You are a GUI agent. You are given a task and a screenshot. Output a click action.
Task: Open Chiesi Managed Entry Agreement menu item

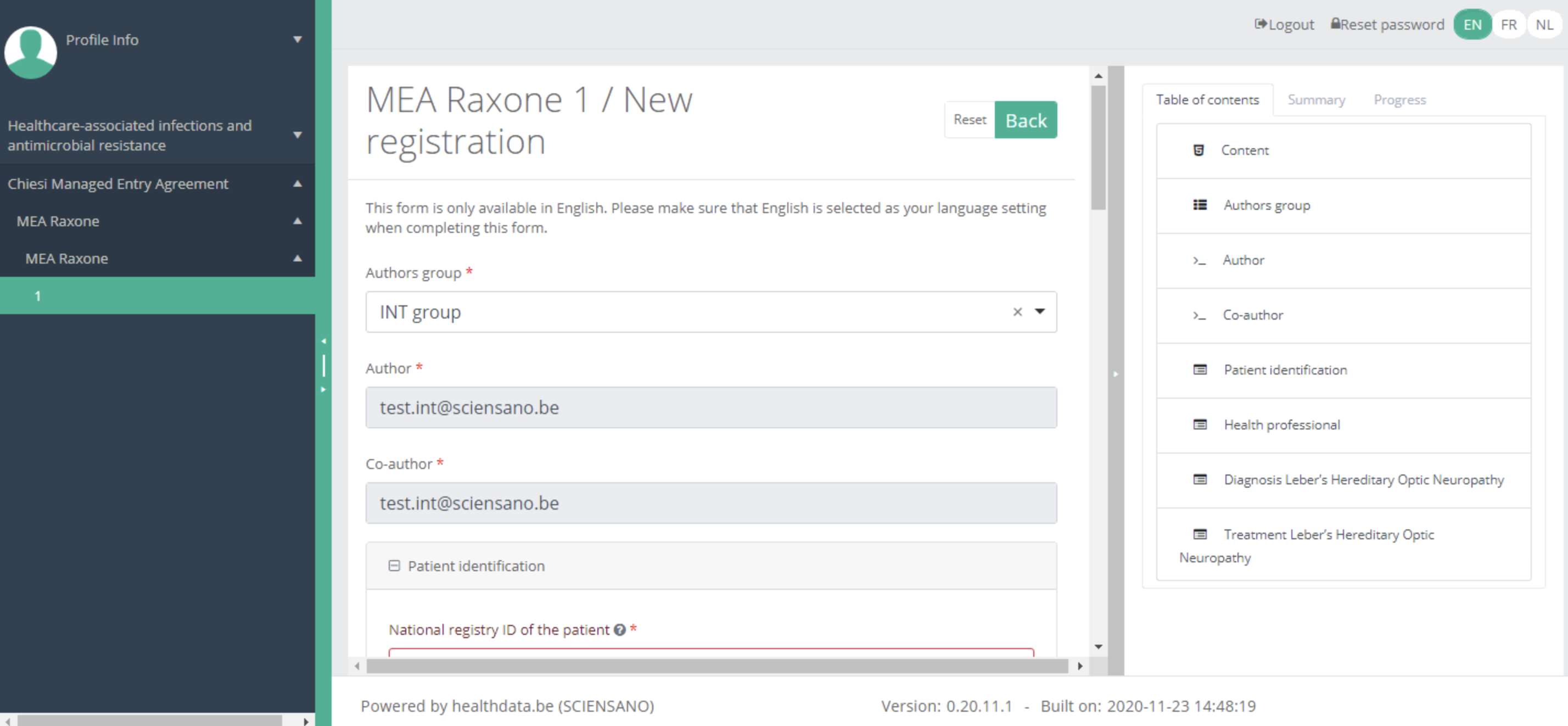(x=158, y=183)
